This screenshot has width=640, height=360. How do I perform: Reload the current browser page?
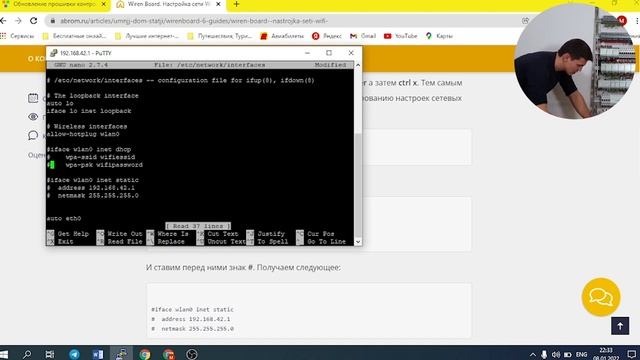tap(33, 21)
